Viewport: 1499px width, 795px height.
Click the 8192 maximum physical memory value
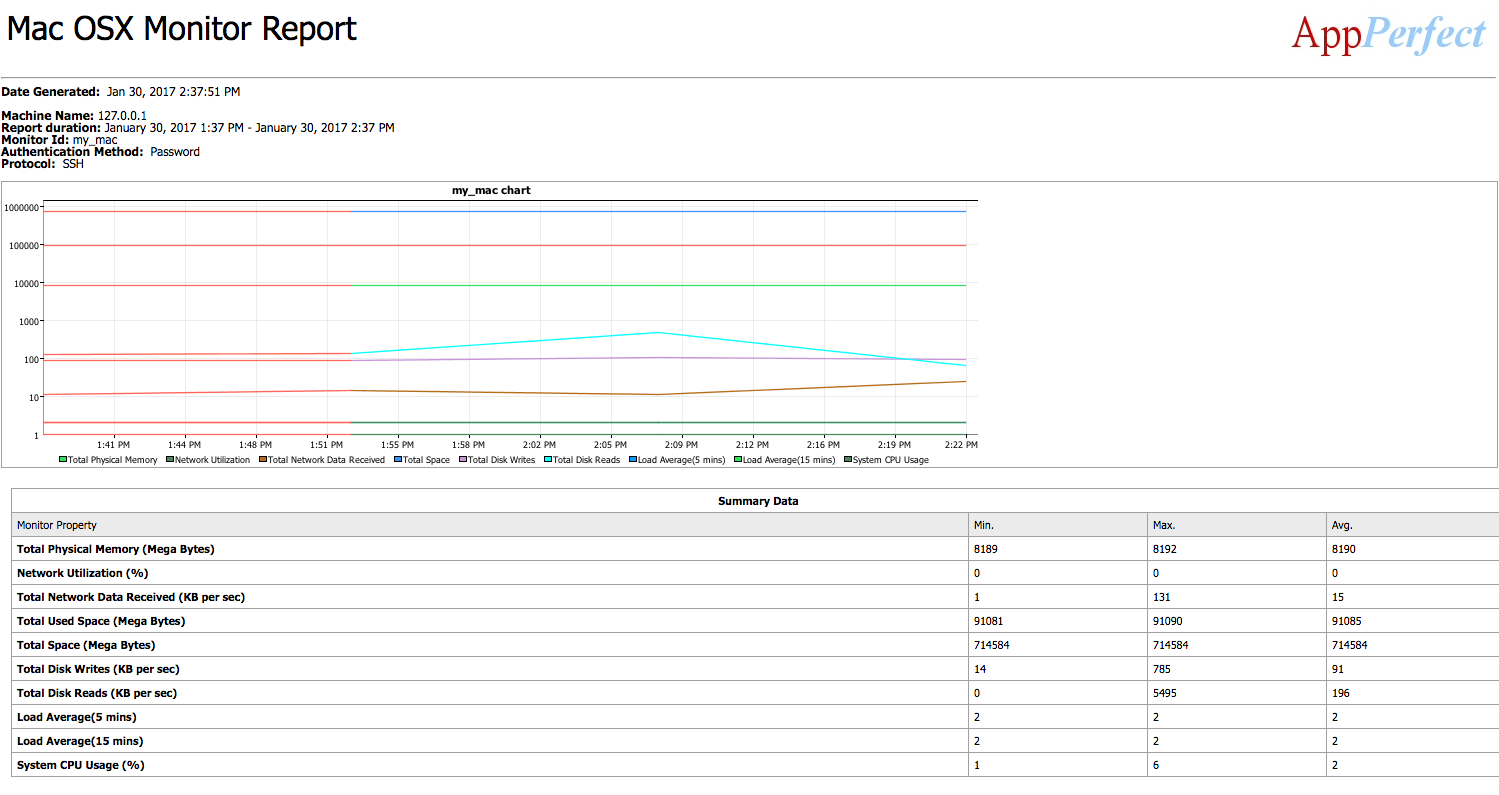tap(1165, 549)
